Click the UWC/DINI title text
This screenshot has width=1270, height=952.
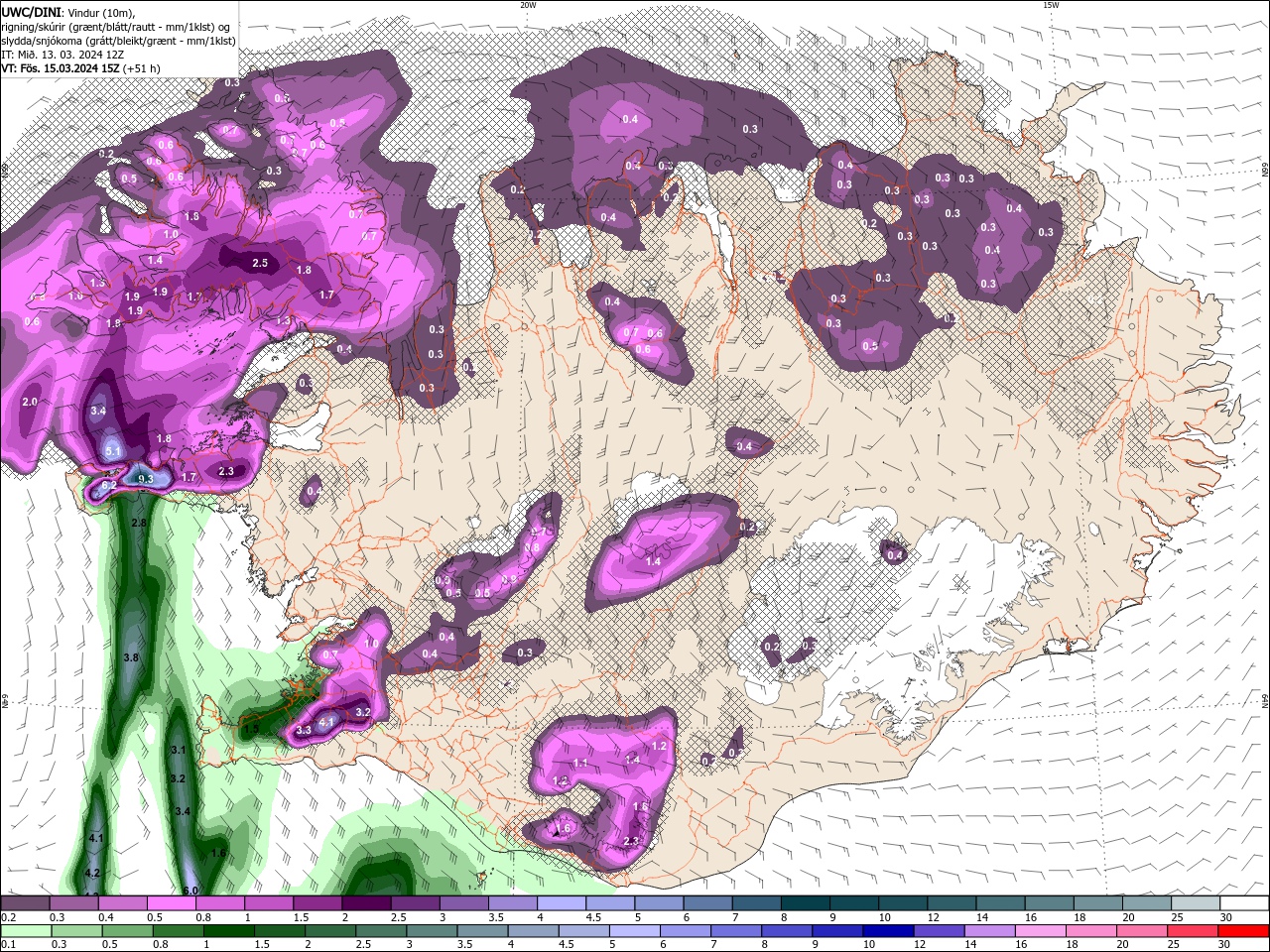point(31,11)
